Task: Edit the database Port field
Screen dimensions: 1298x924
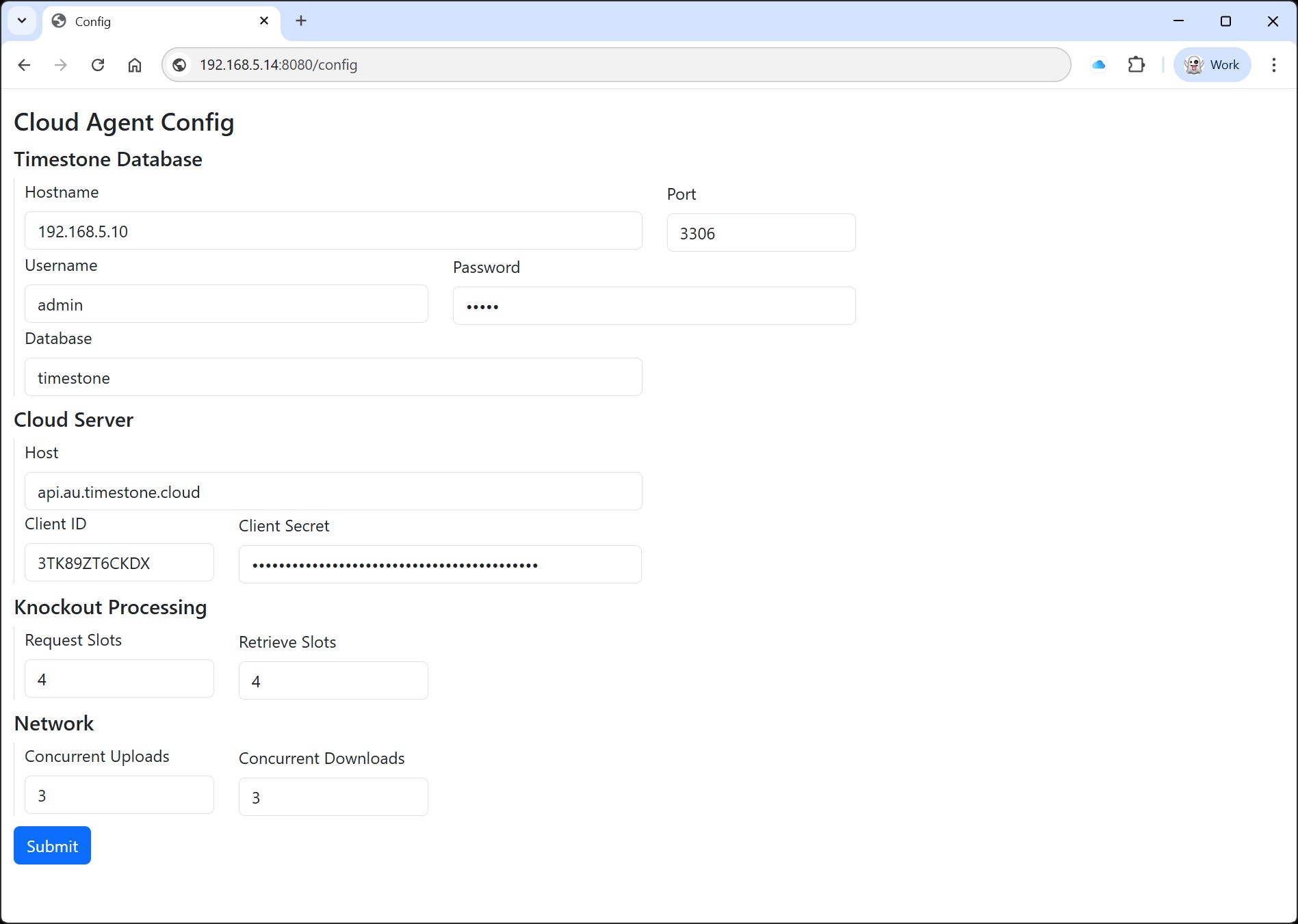Action: tap(761, 233)
